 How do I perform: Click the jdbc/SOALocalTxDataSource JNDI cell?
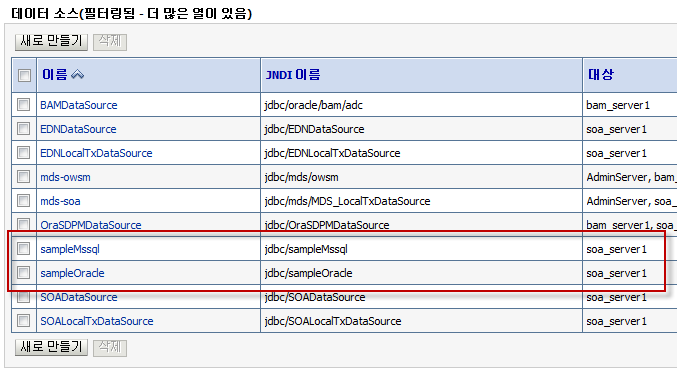[x=421, y=321]
